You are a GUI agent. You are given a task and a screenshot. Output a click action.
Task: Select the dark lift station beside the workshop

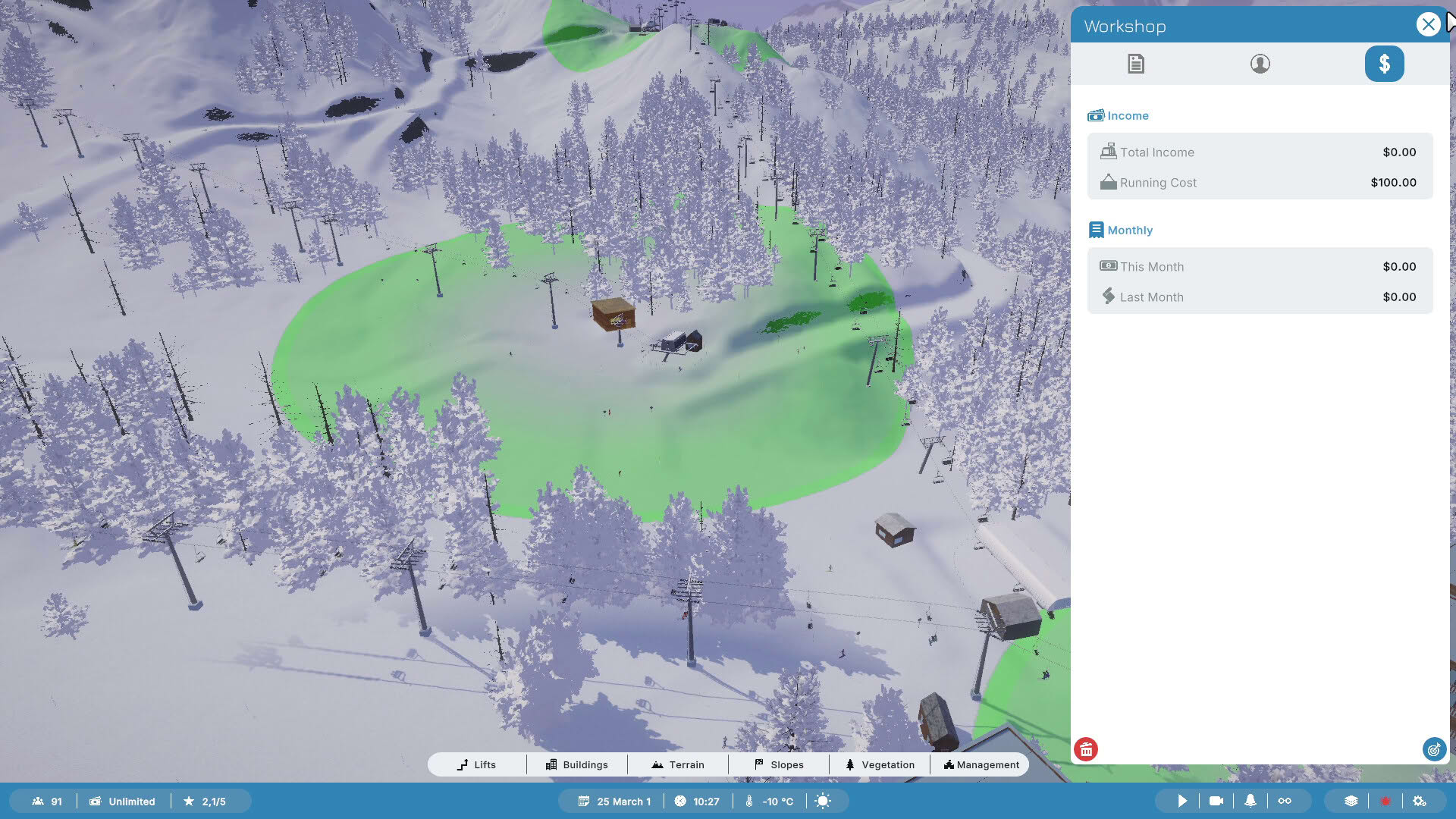pyautogui.click(x=680, y=341)
